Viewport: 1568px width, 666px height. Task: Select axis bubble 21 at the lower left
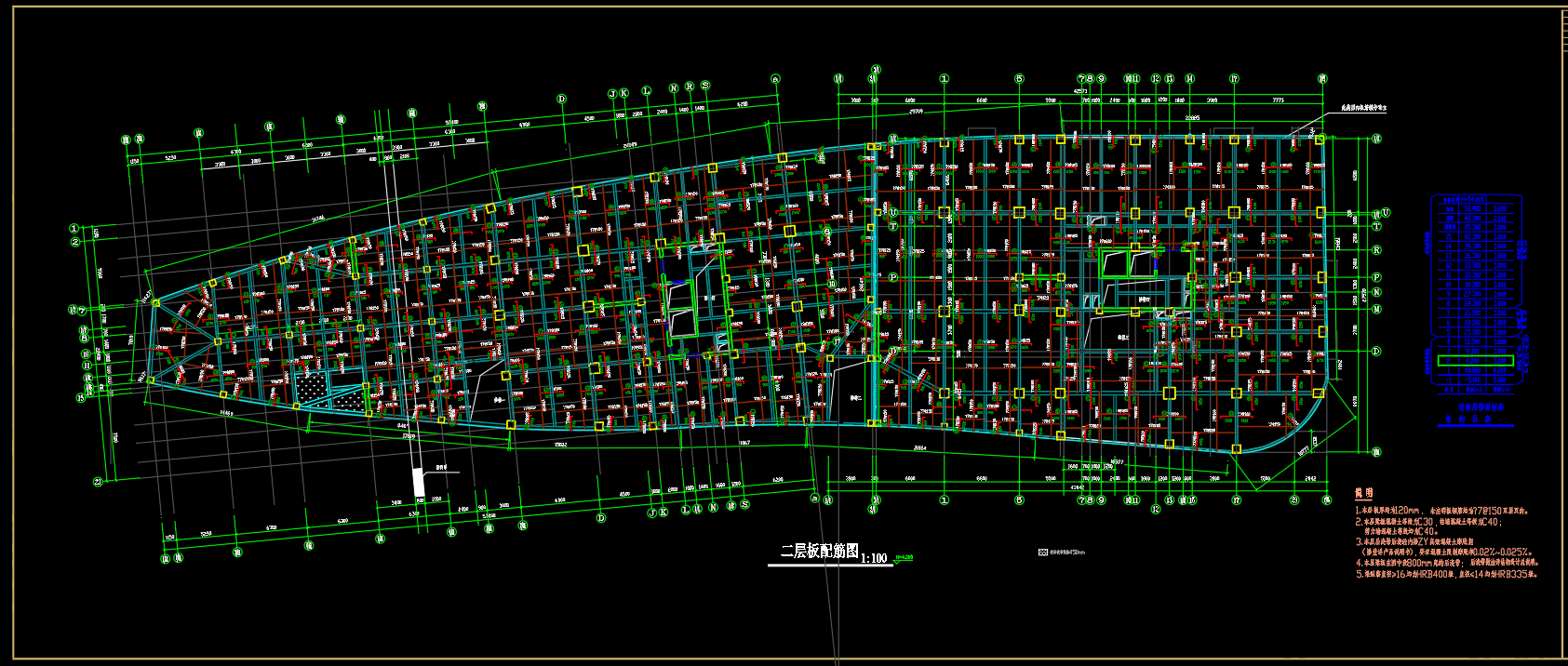pyautogui.click(x=97, y=482)
